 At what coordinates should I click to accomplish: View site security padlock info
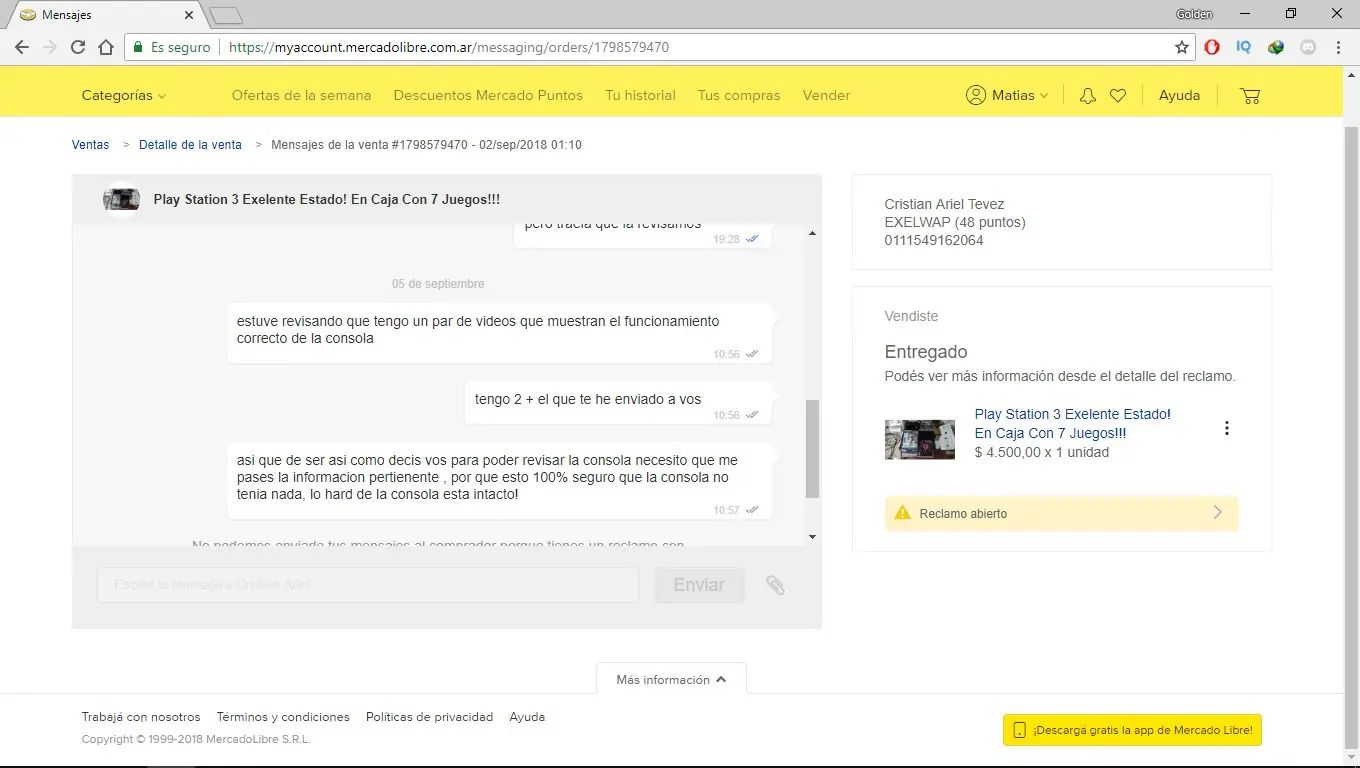coord(139,47)
